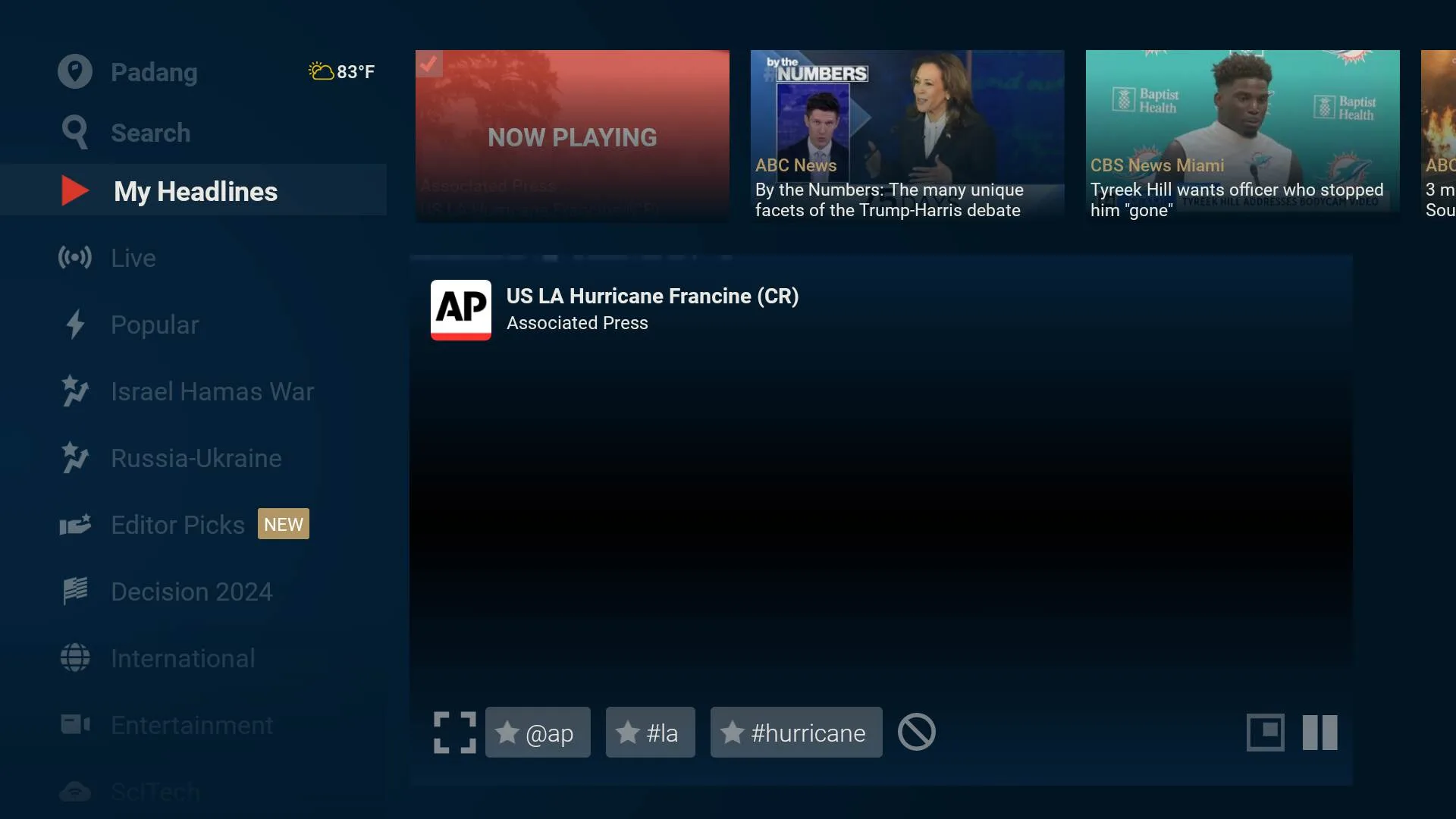Image resolution: width=1456 pixels, height=819 pixels.
Task: Enter fullscreen with the expand icon
Action: [455, 733]
